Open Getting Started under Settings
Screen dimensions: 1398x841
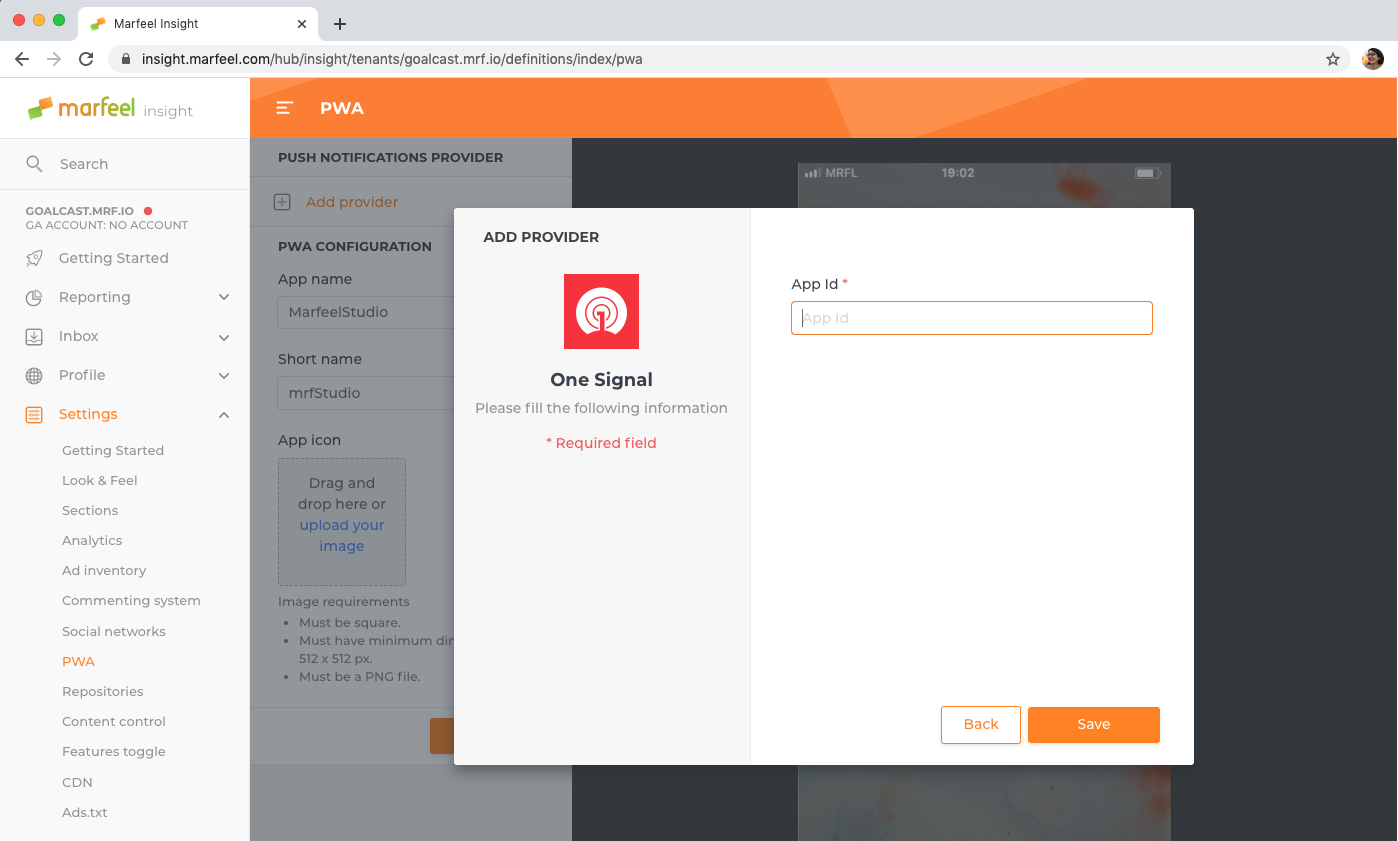click(x=113, y=450)
